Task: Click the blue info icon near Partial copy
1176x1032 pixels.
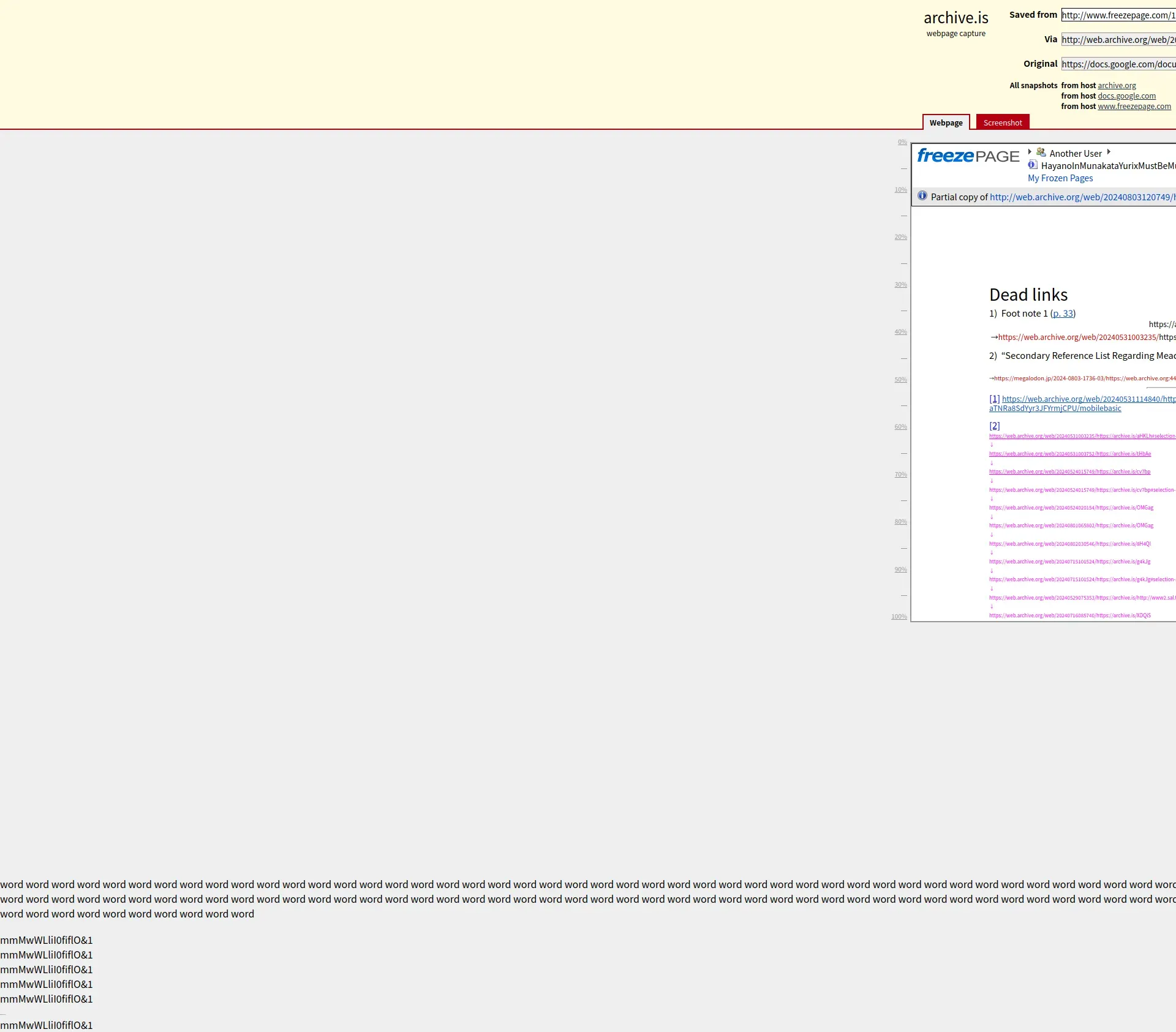Action: 922,196
